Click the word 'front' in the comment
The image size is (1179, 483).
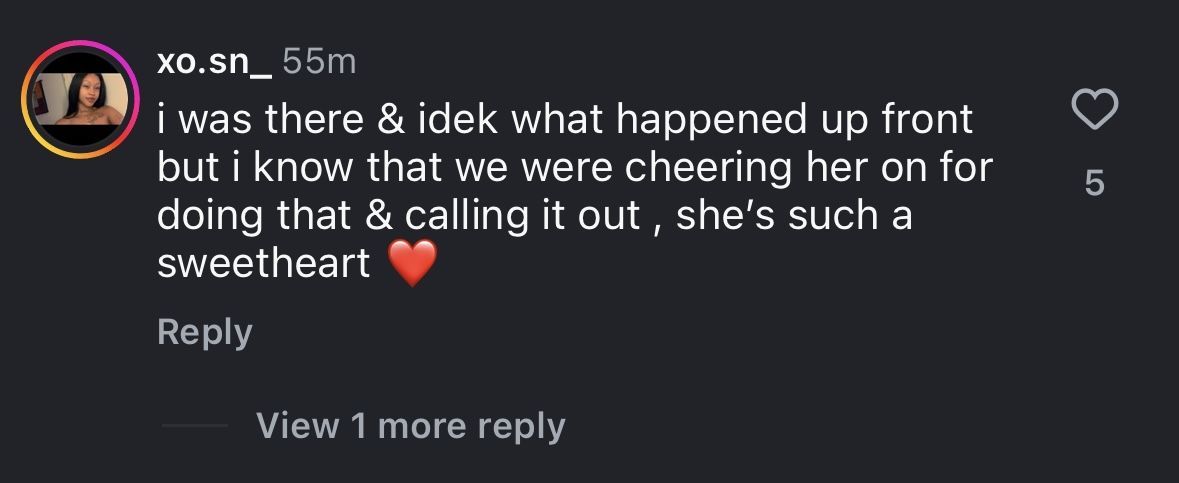pos(927,120)
